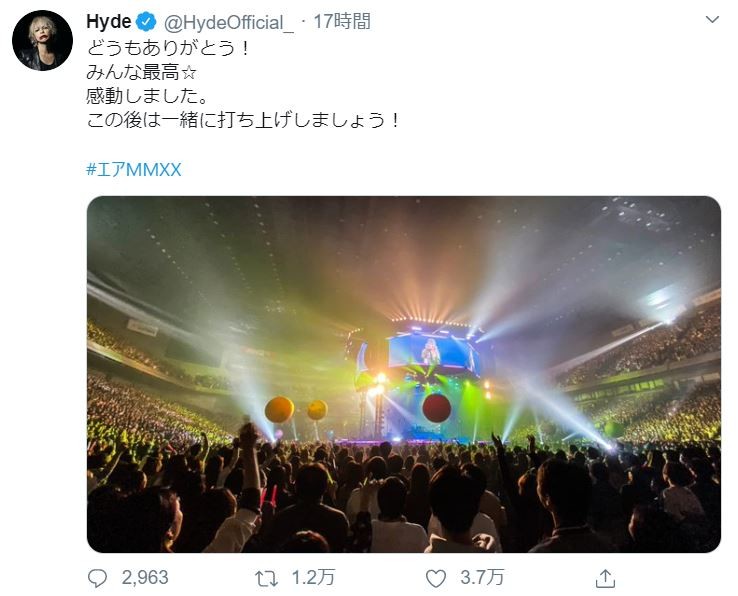Retweet this post via the arrows icon

tap(266, 577)
